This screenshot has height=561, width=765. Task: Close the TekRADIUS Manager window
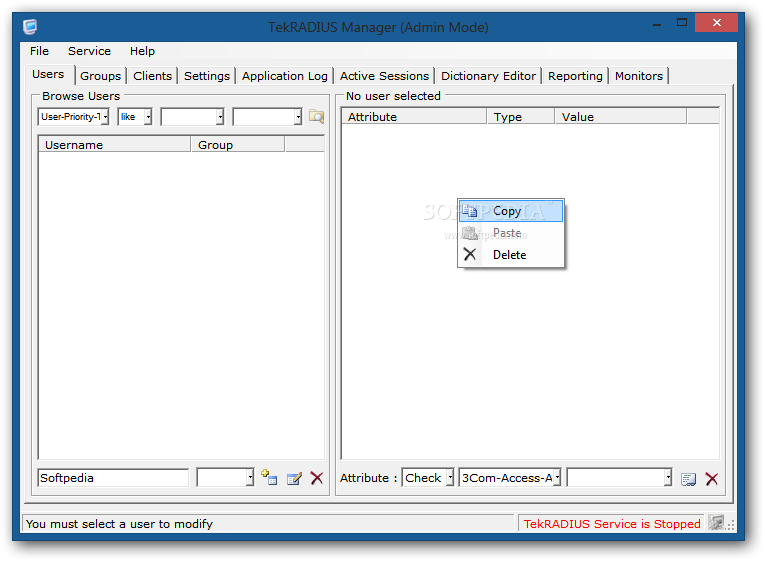716,22
